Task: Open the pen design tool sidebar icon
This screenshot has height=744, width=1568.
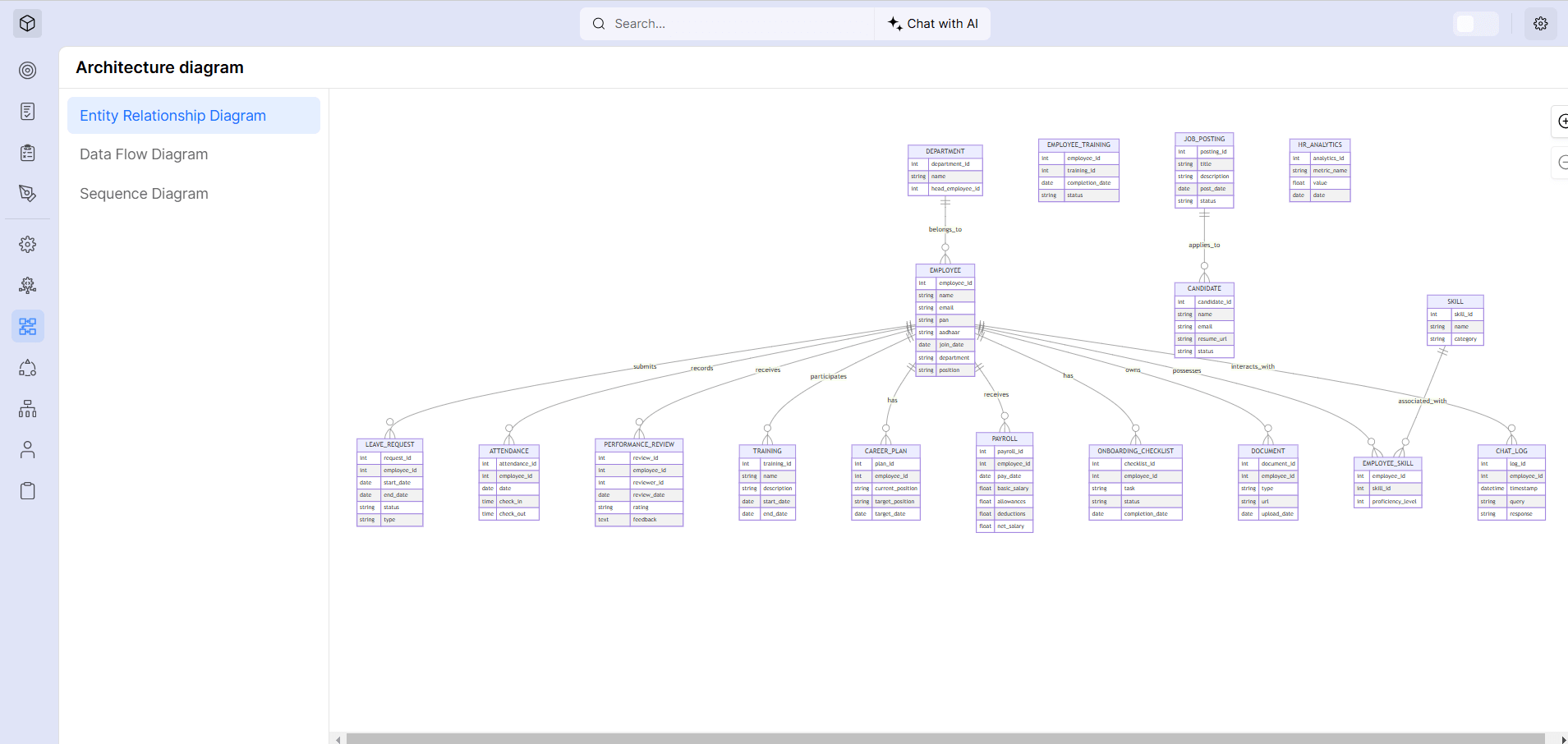Action: [x=27, y=194]
